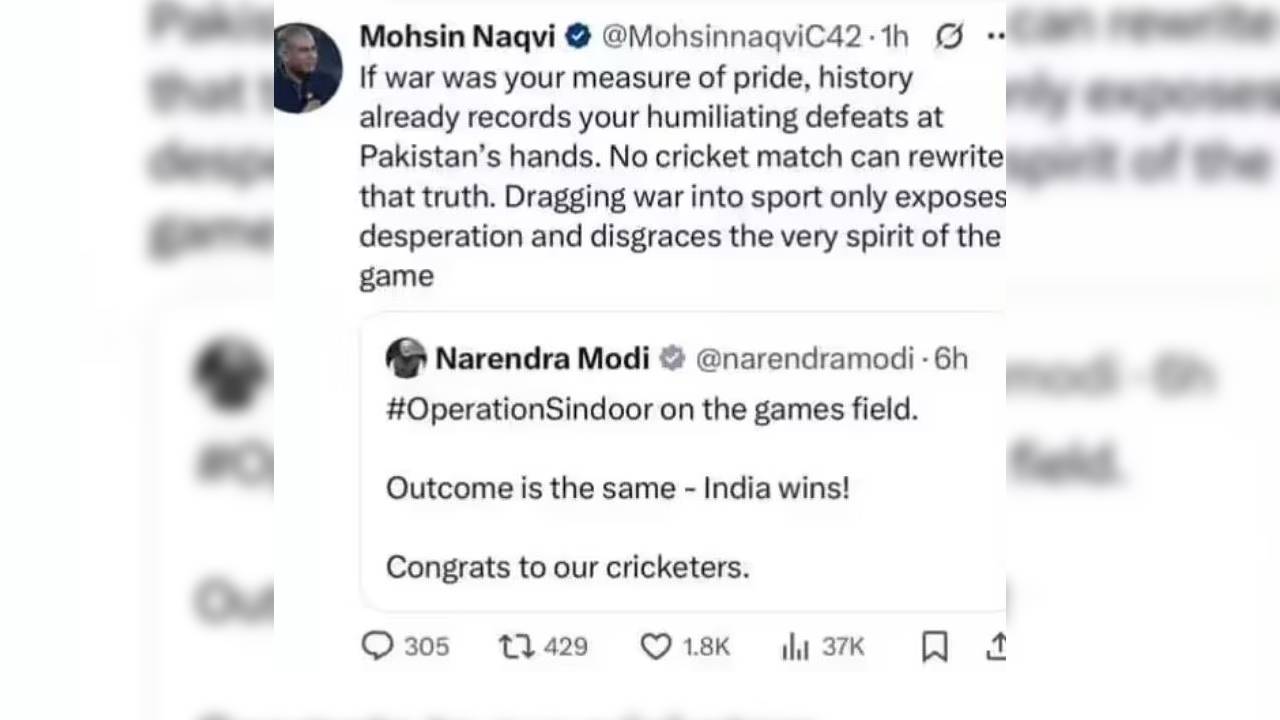Open view analytics bar chart icon
The image size is (1280, 720).
795,647
